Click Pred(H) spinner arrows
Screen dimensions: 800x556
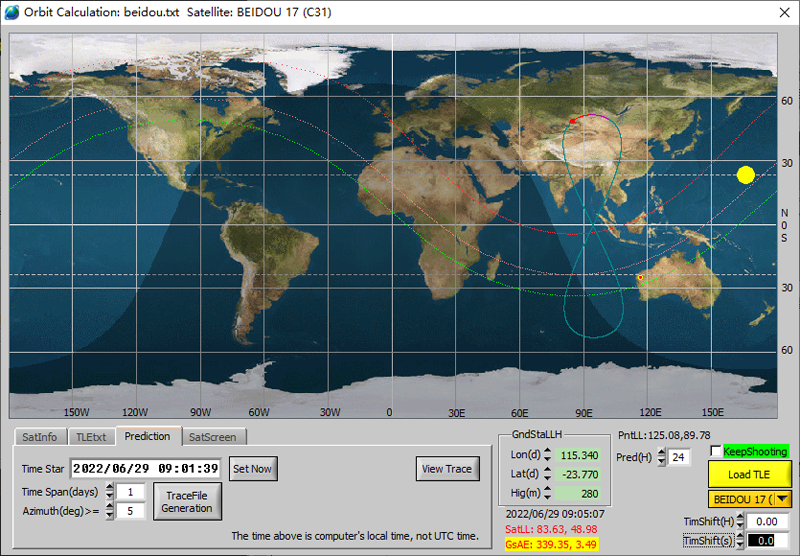click(661, 457)
